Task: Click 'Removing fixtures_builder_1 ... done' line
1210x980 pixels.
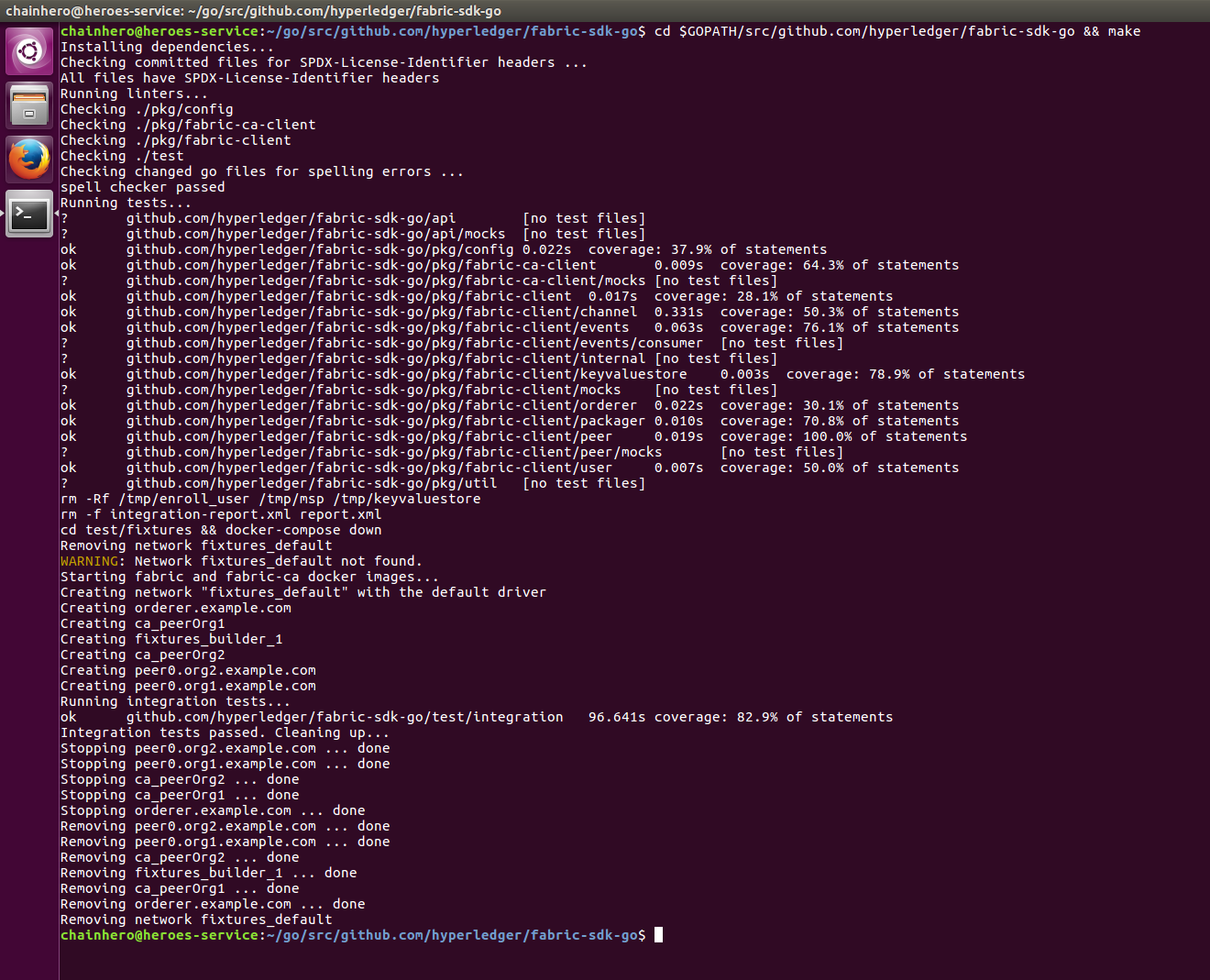Action: [209, 873]
